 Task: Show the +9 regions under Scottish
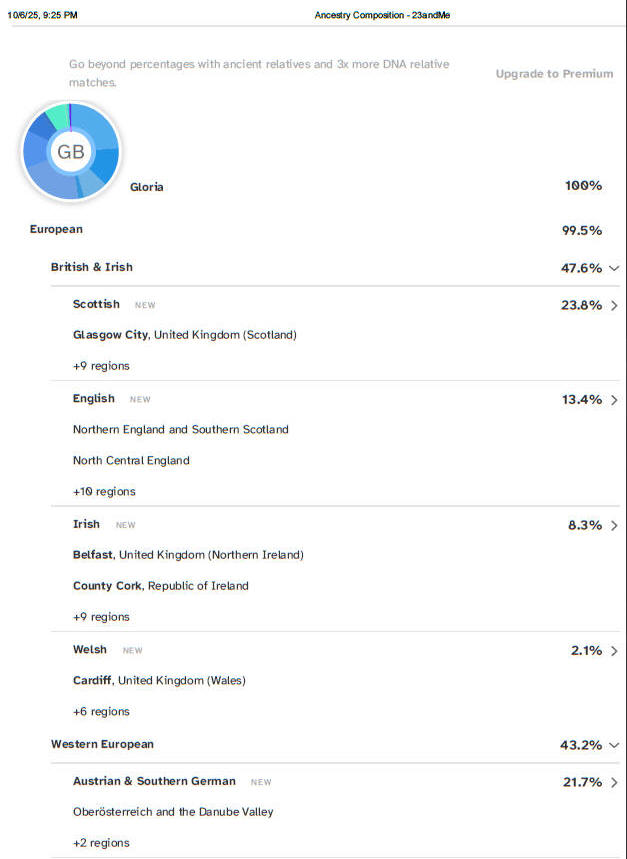101,366
